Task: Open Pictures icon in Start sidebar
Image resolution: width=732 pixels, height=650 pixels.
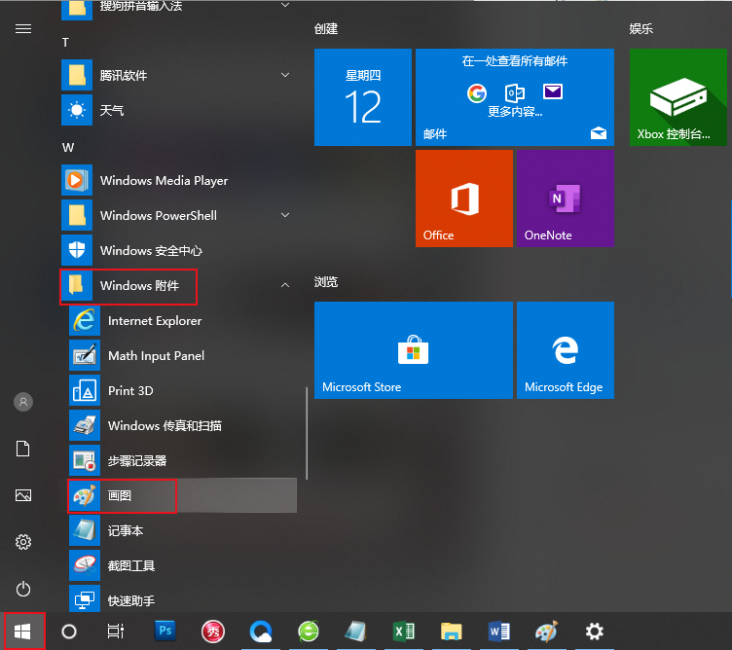Action: tap(23, 495)
